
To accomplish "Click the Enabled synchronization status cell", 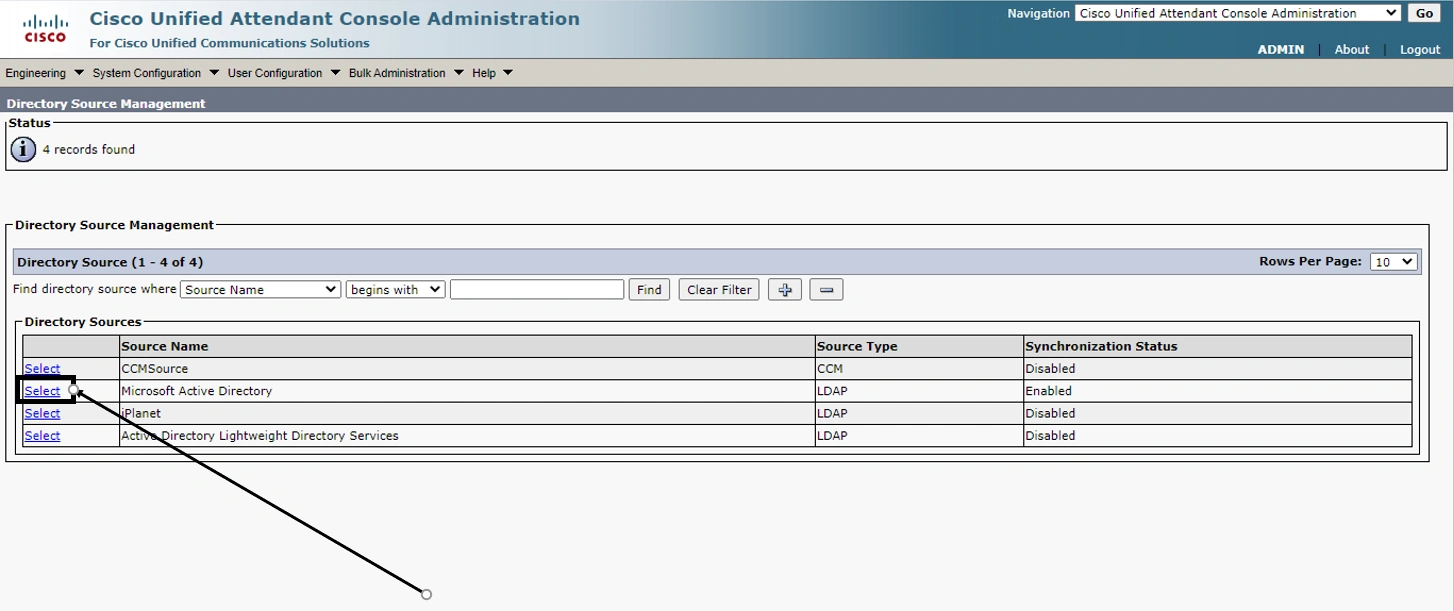I will pos(1218,391).
